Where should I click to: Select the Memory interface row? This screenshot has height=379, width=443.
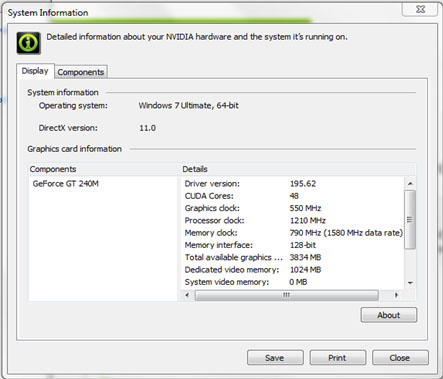293,245
